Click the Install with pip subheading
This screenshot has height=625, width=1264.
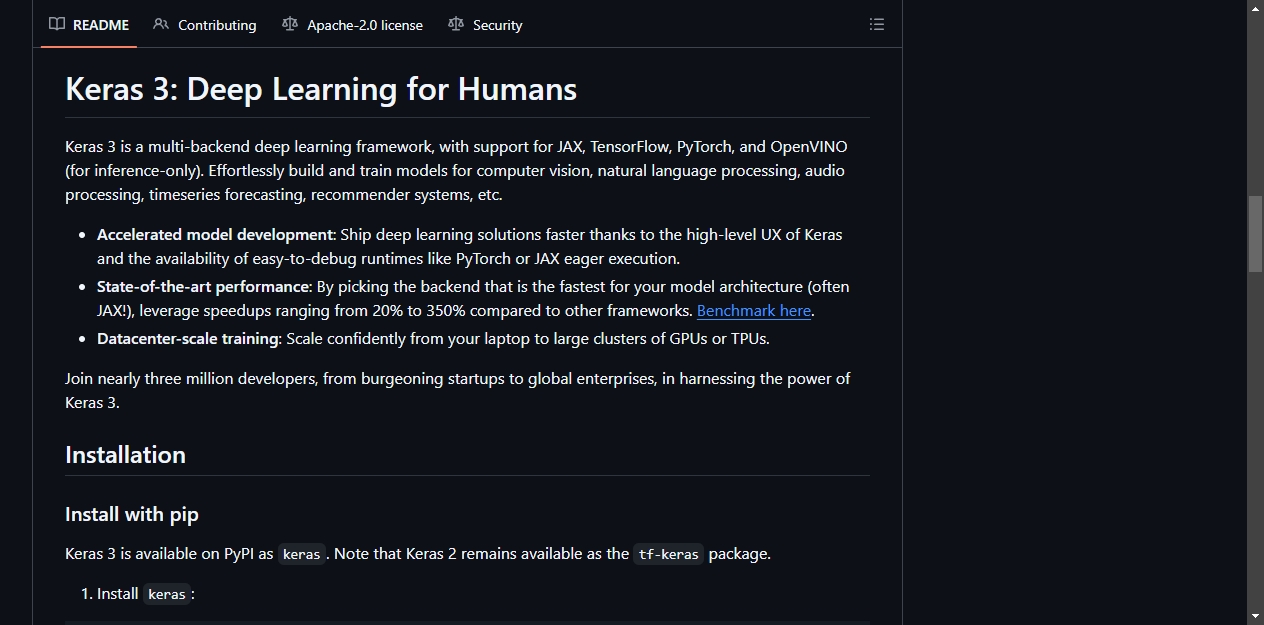pyautogui.click(x=132, y=514)
